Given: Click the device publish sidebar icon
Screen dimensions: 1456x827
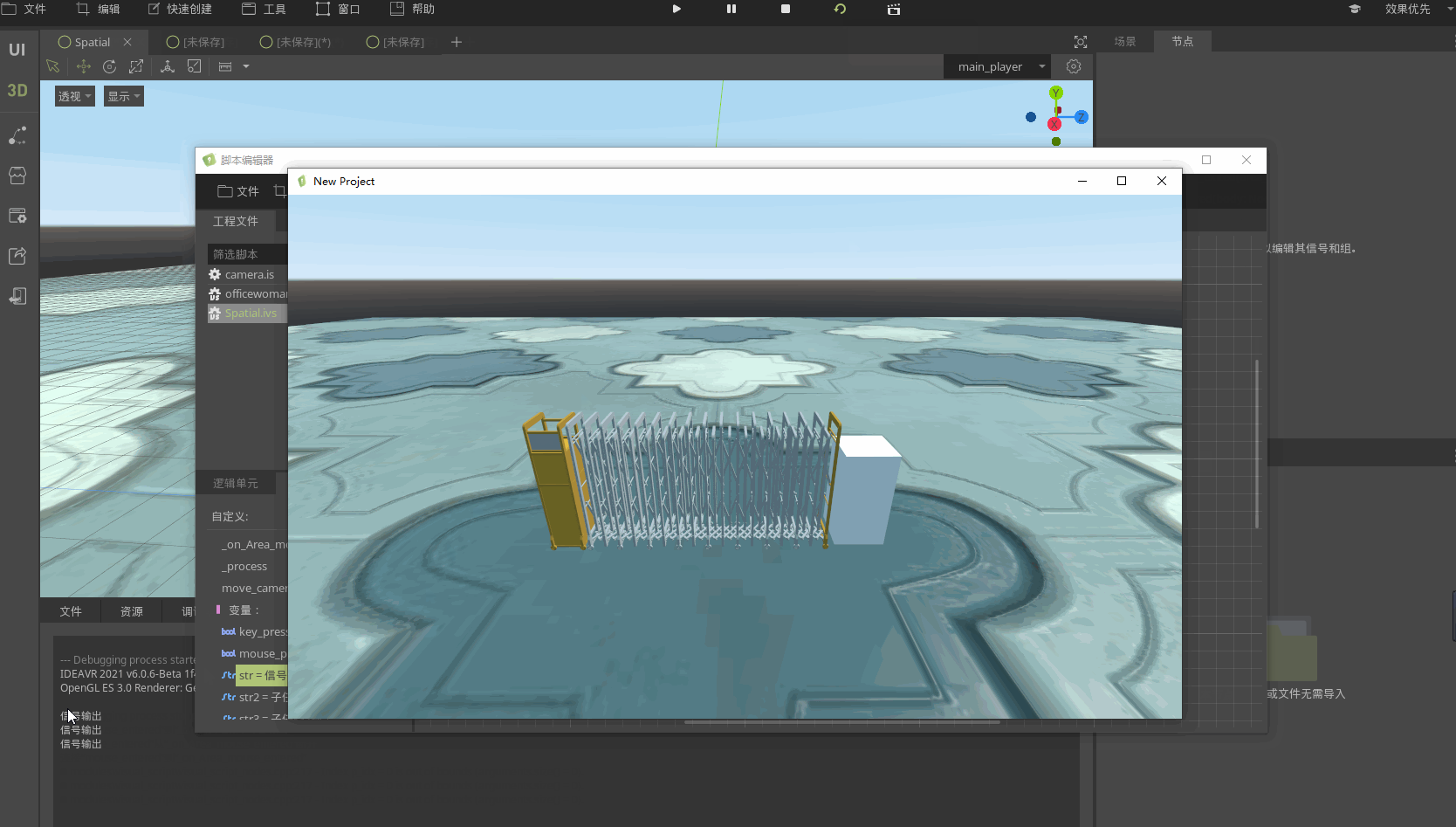Looking at the screenshot, I should (17, 296).
